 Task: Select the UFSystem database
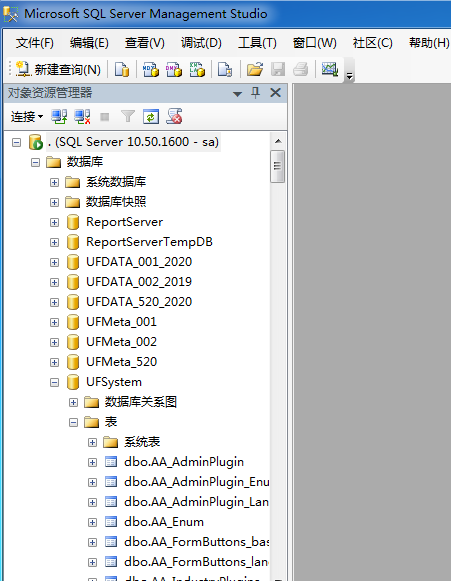point(114,382)
